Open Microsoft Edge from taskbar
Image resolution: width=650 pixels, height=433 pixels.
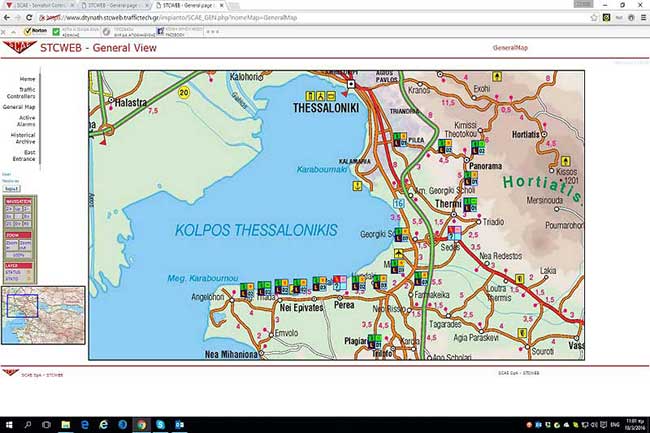85,425
